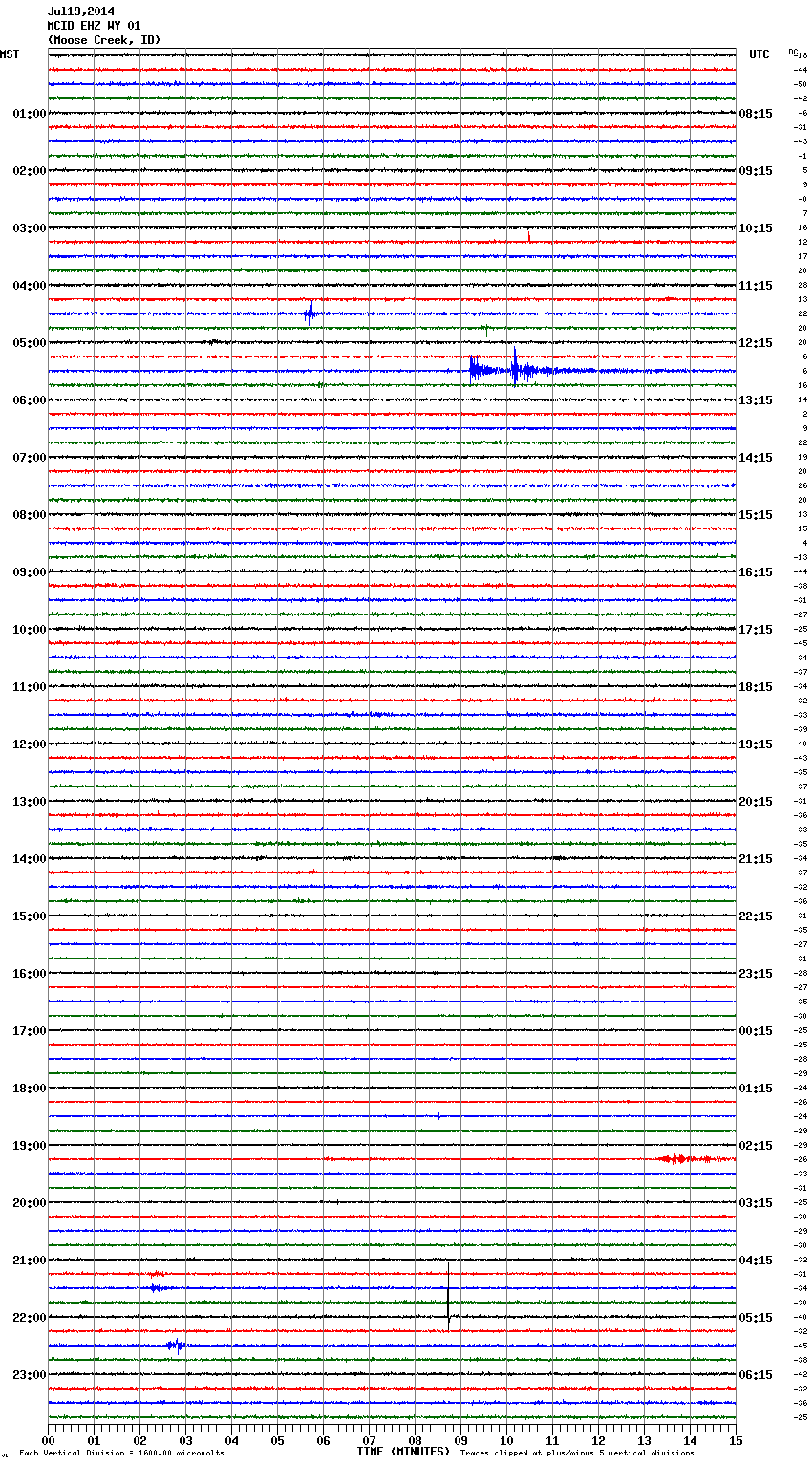Click the 16:15 UTC time label
Image resolution: width=812 pixels, height=1466 pixels.
756,572
